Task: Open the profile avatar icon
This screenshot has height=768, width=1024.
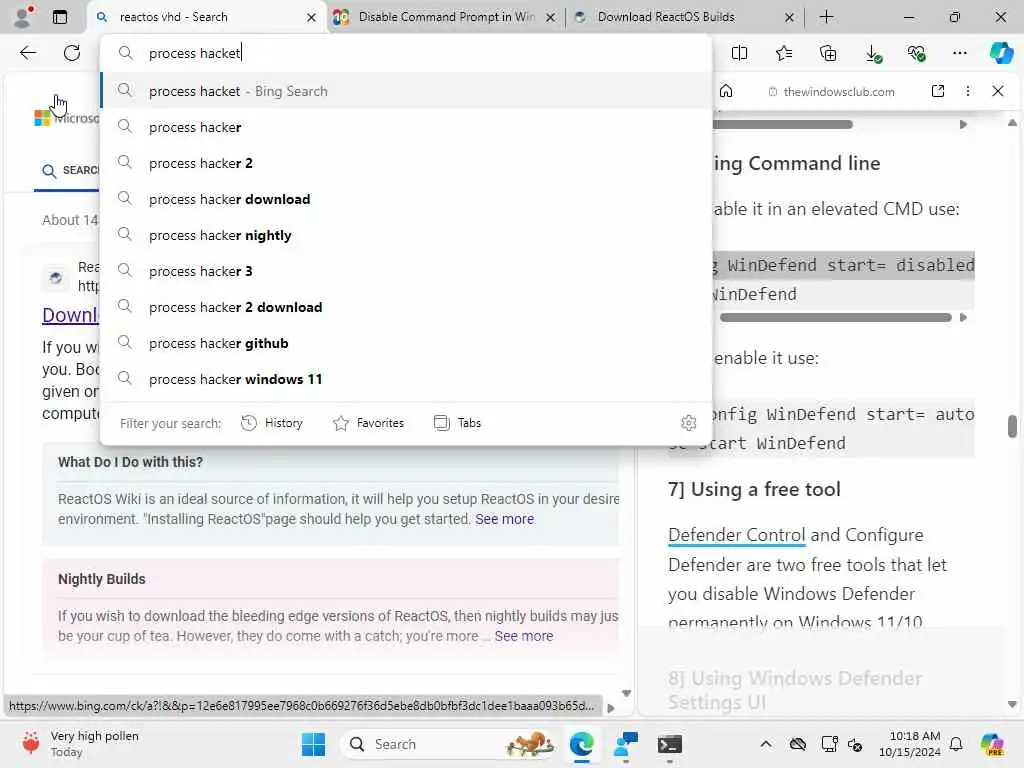Action: [x=23, y=17]
